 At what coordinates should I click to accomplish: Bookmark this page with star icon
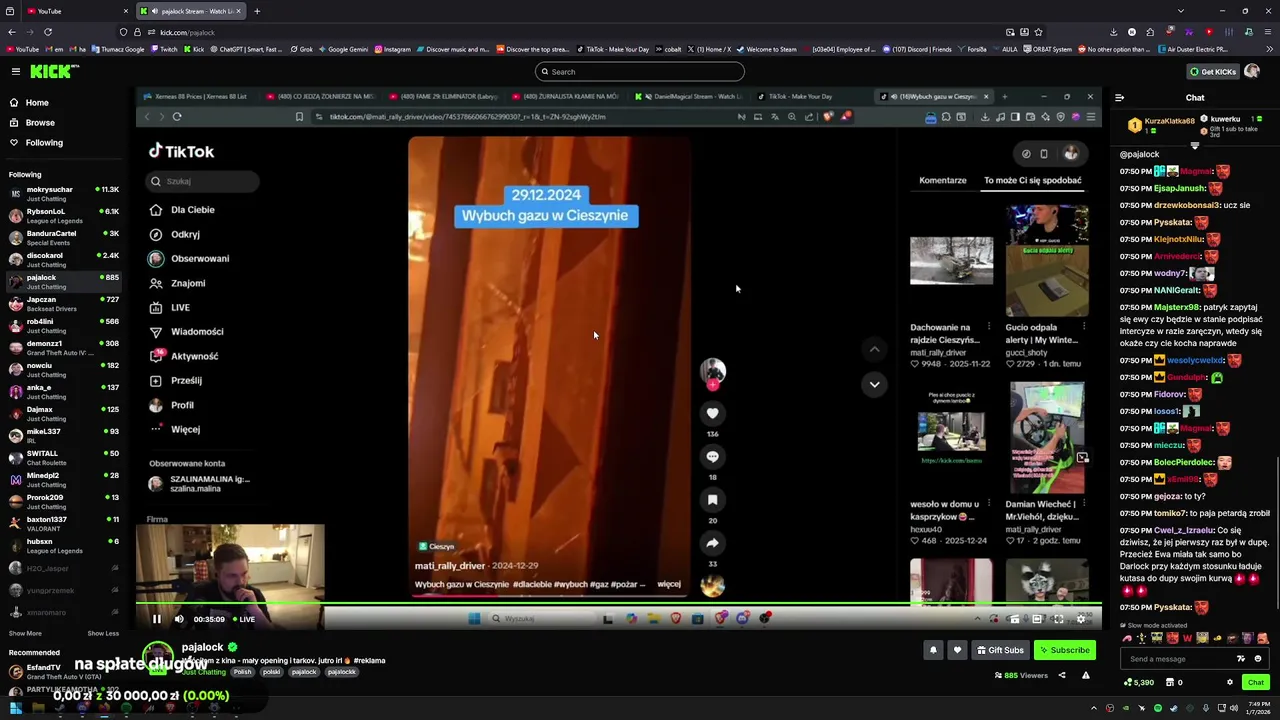click(1038, 32)
